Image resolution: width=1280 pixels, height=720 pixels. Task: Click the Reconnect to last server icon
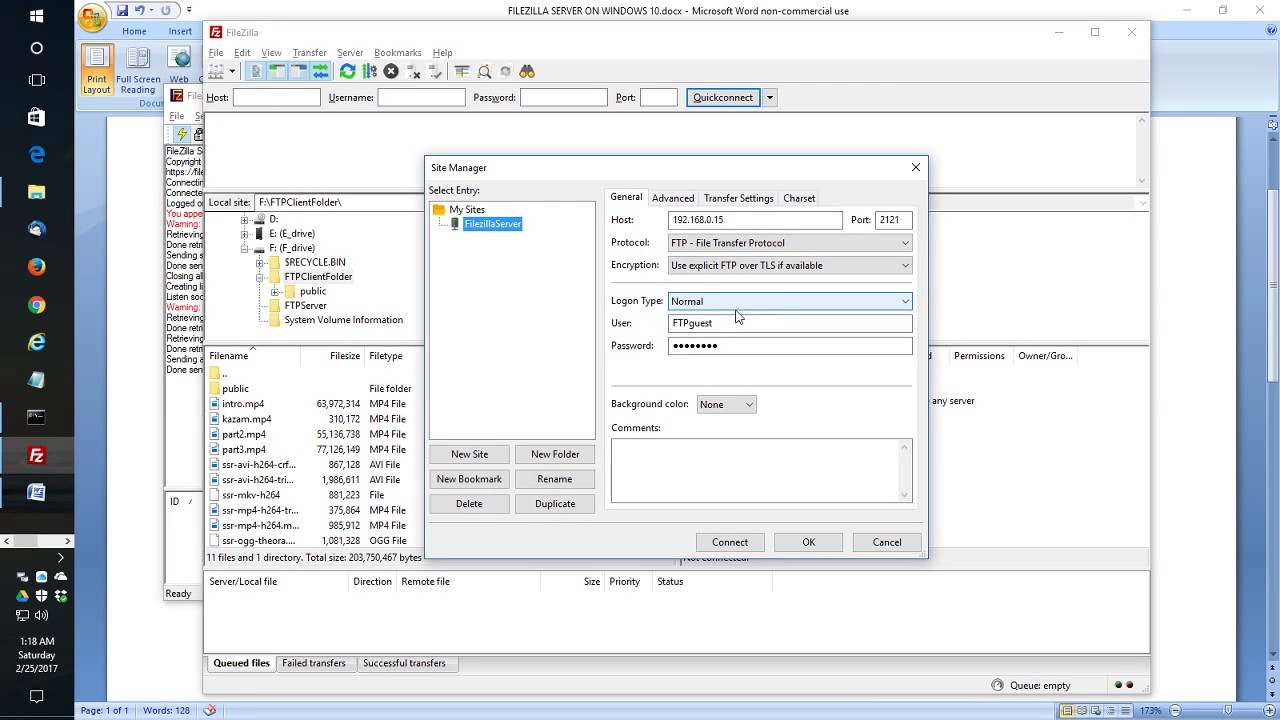click(435, 71)
